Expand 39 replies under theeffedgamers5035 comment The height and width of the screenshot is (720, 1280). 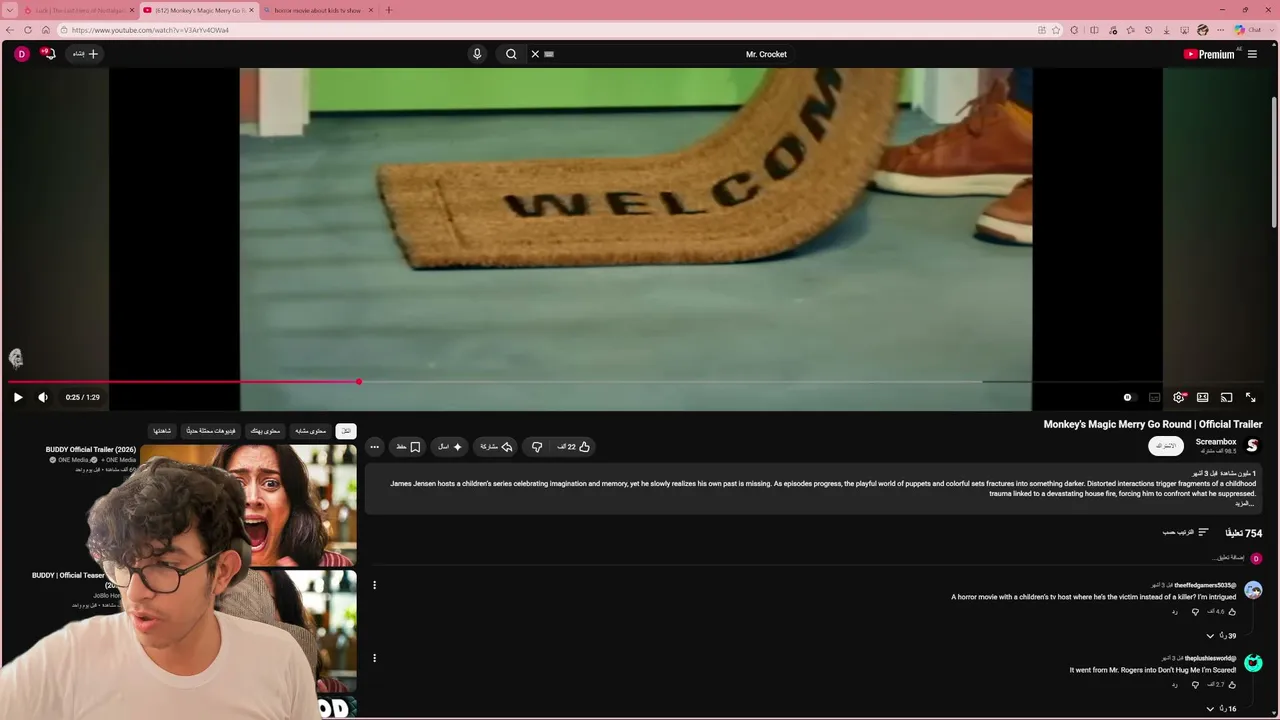coord(1221,636)
